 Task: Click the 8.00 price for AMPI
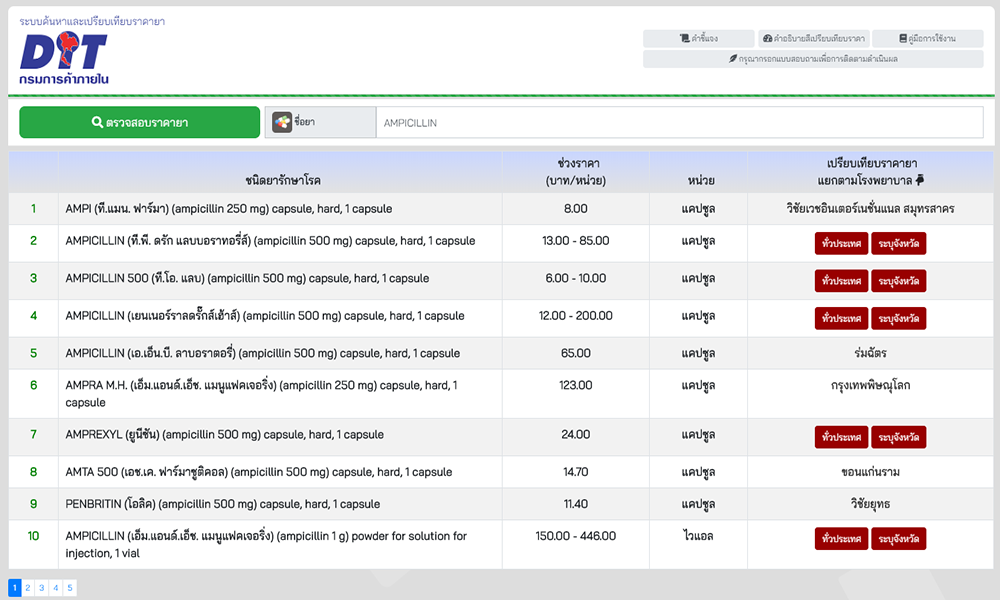pos(576,209)
